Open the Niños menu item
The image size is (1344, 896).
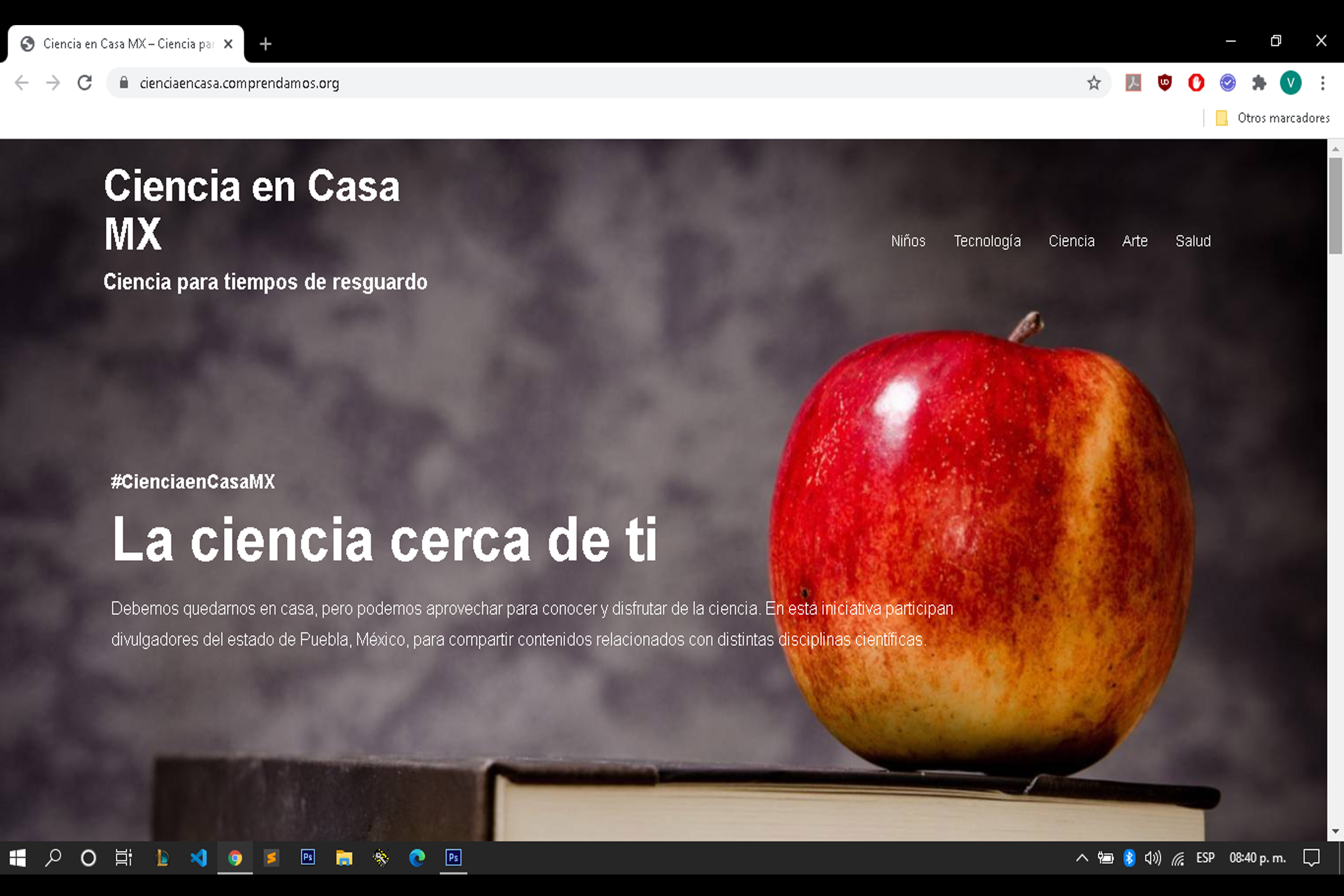908,241
